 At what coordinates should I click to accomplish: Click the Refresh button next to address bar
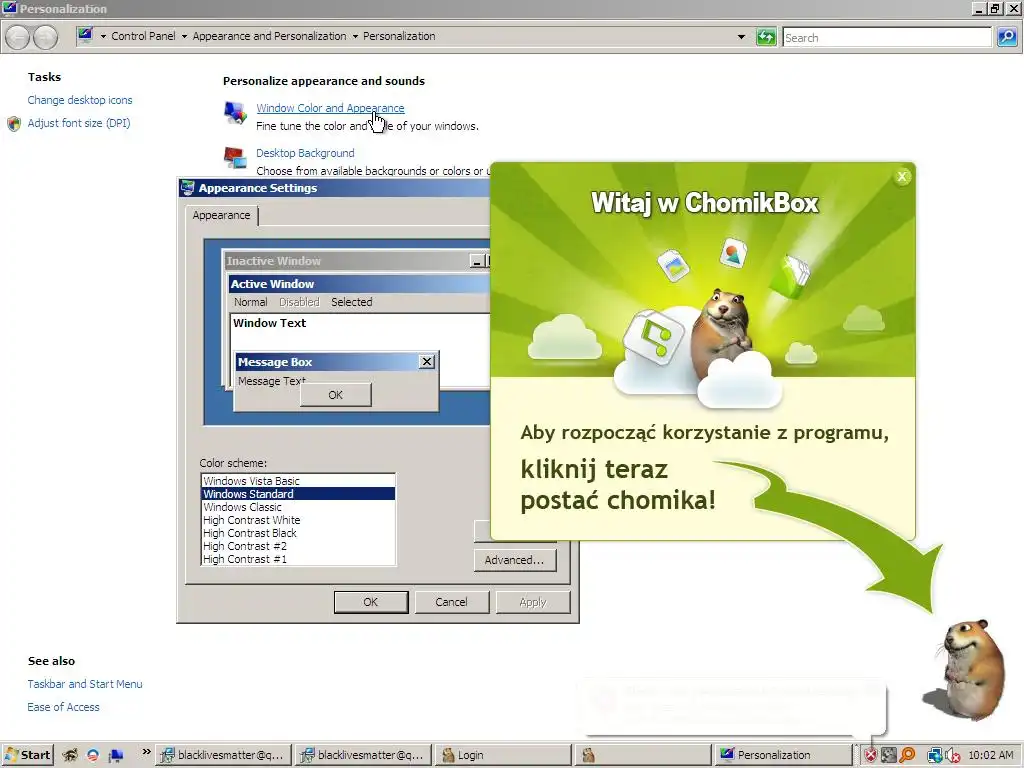pyautogui.click(x=765, y=37)
